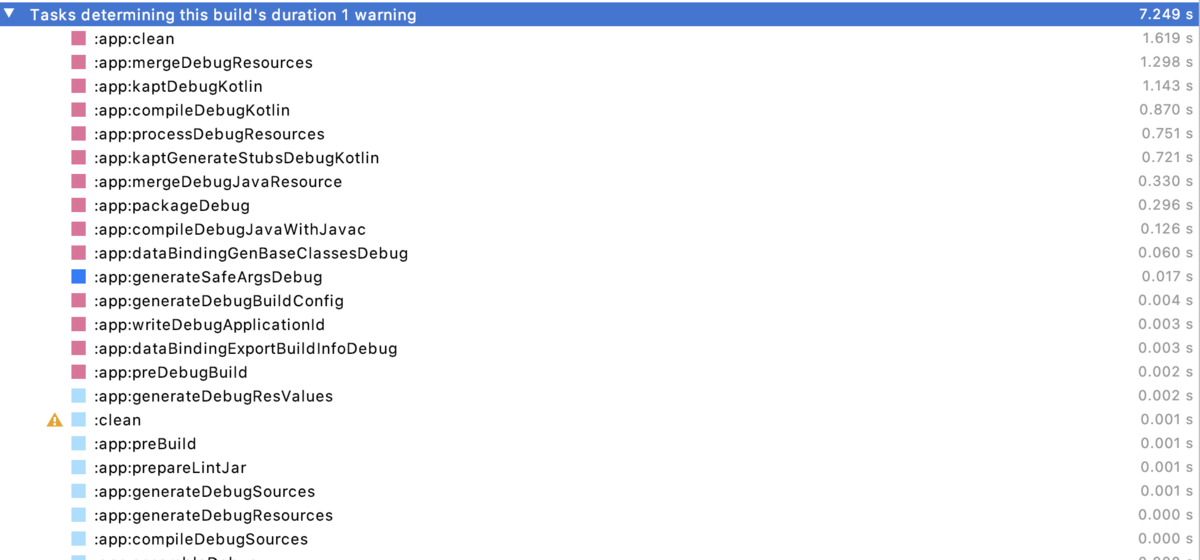Select the :app:generateSafeArgsDebug task
The width and height of the screenshot is (1200, 560).
tap(600, 277)
